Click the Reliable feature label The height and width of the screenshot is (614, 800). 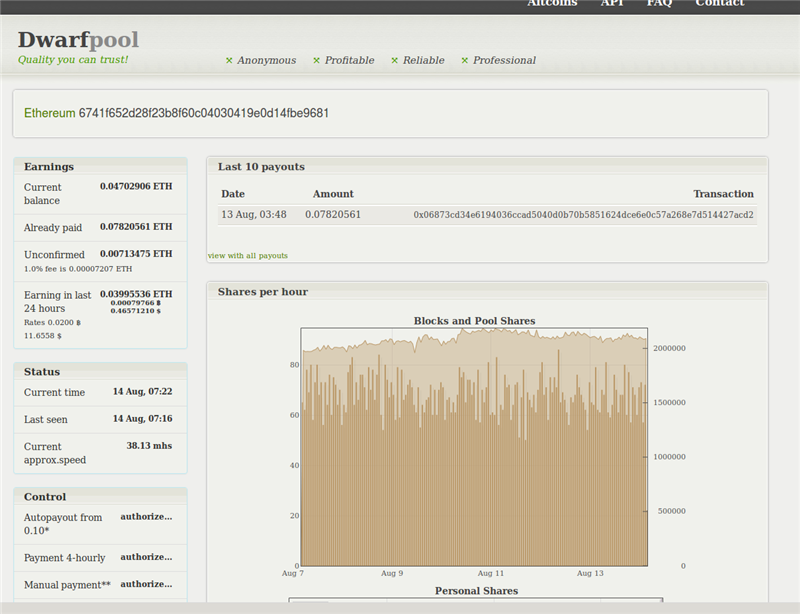coord(423,60)
